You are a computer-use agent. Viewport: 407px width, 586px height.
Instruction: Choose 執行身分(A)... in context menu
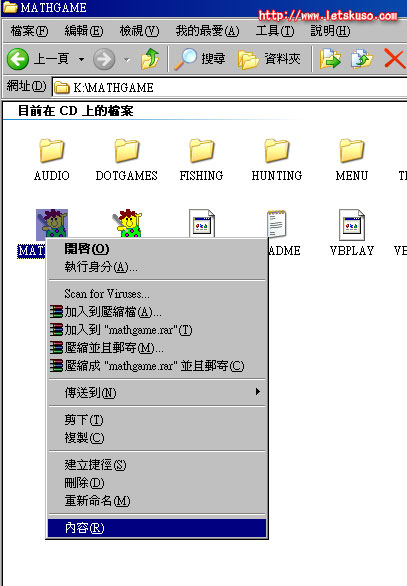tap(157, 266)
